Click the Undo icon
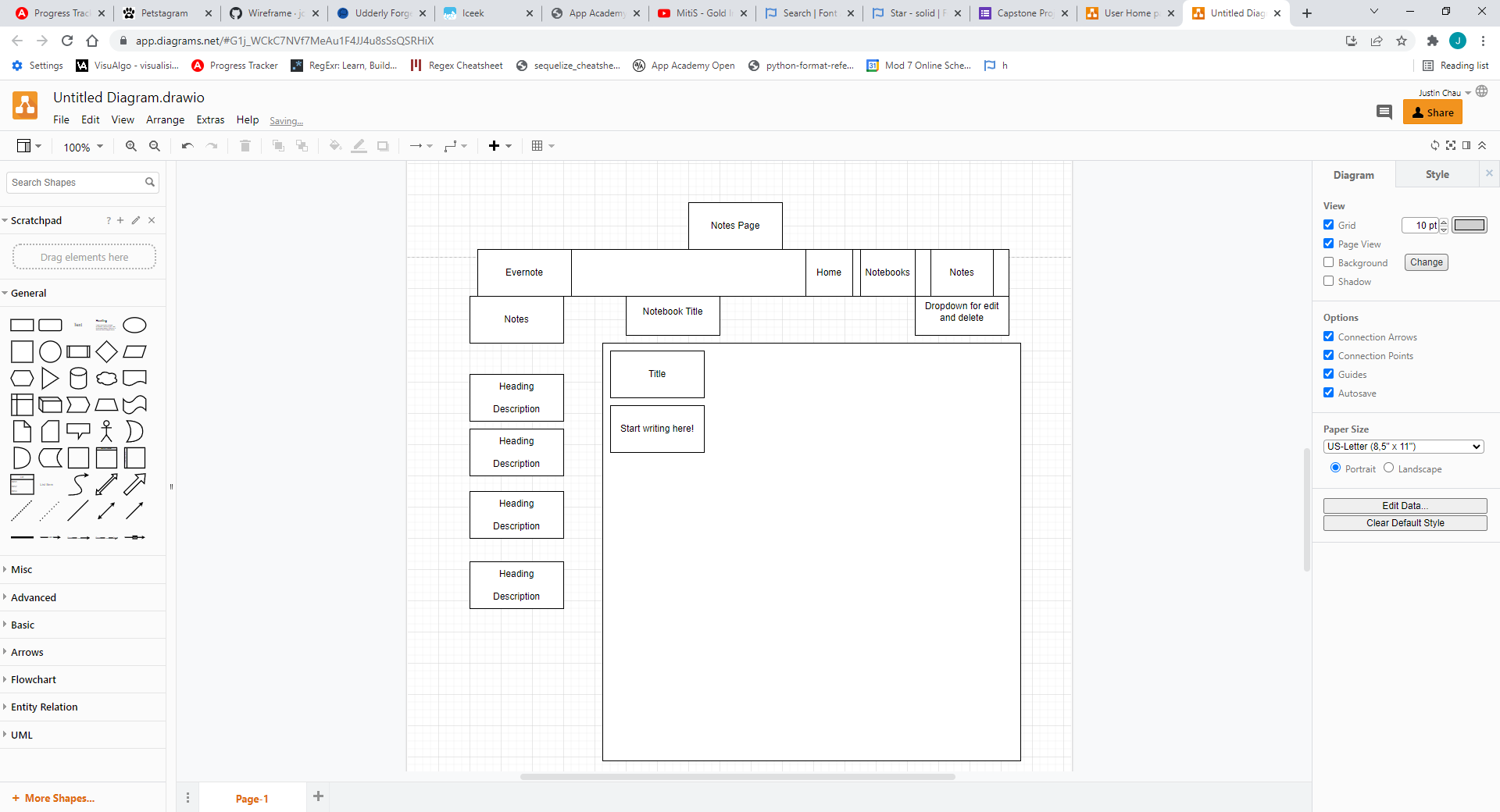Viewport: 1500px width, 812px height. (187, 145)
